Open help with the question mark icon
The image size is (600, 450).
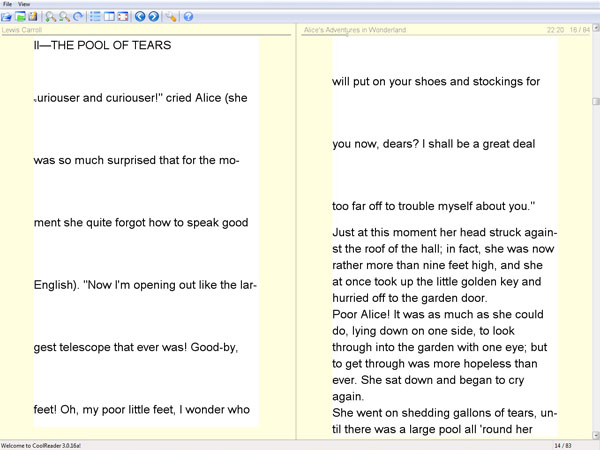188,16
